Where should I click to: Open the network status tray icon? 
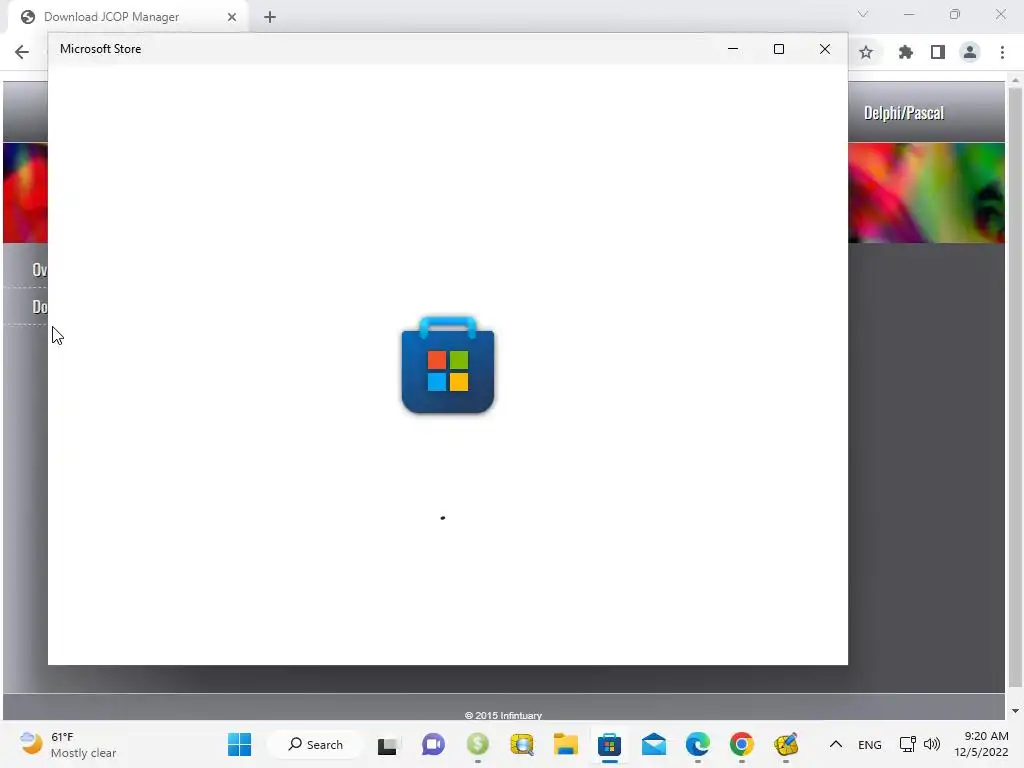pyautogui.click(x=908, y=744)
